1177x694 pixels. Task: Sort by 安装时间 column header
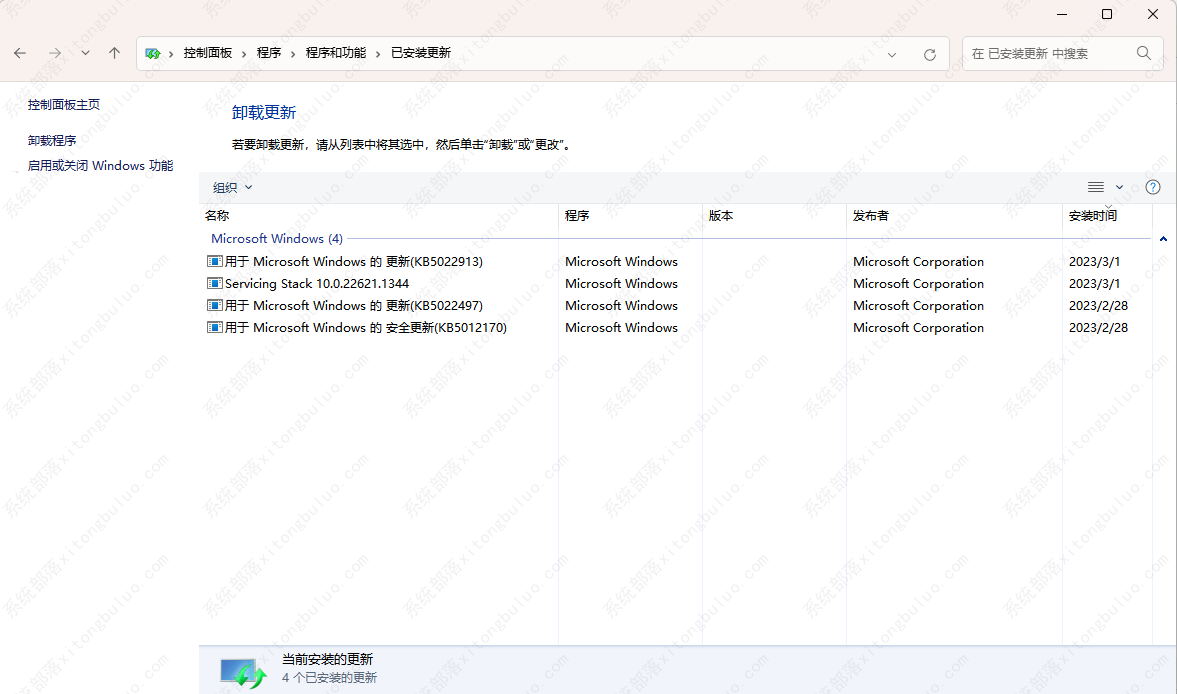pos(1093,216)
